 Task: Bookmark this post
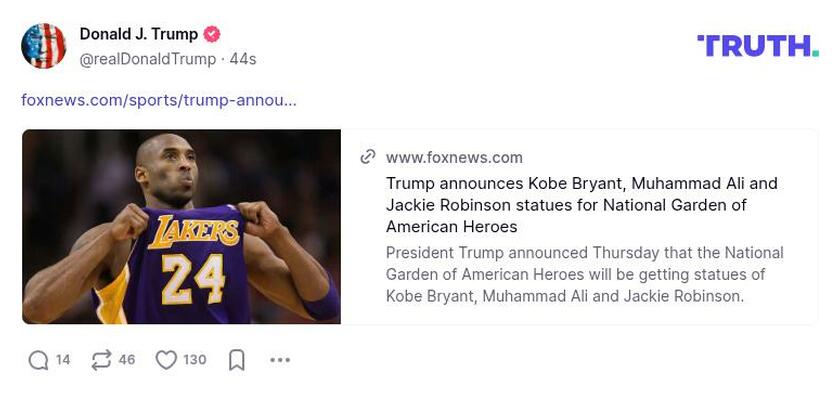click(237, 360)
